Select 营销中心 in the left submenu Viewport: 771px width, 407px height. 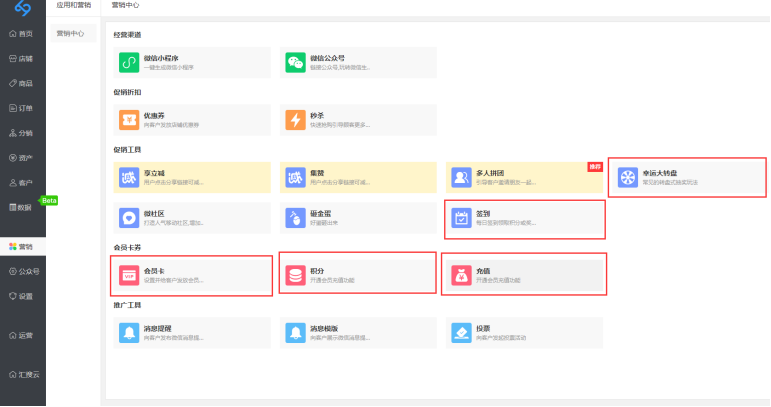click(x=72, y=33)
